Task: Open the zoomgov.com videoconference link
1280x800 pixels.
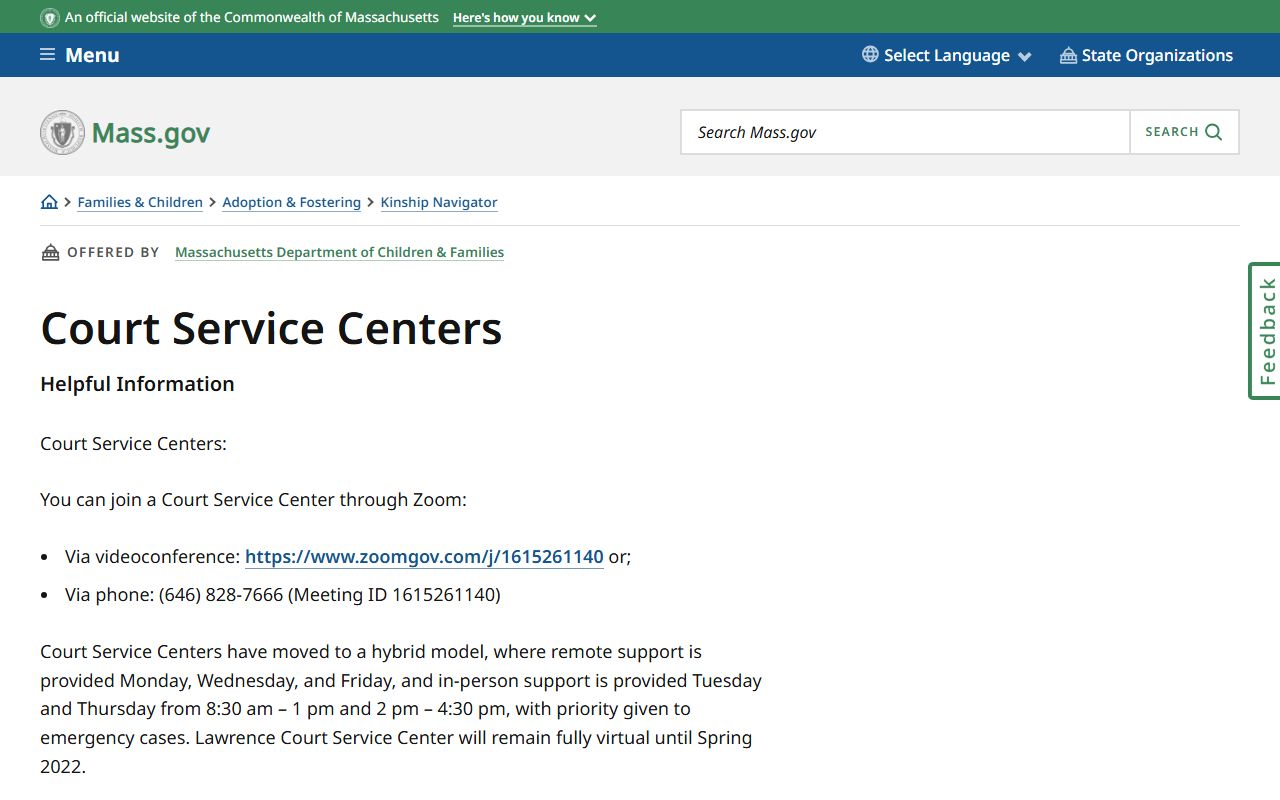Action: pos(424,557)
